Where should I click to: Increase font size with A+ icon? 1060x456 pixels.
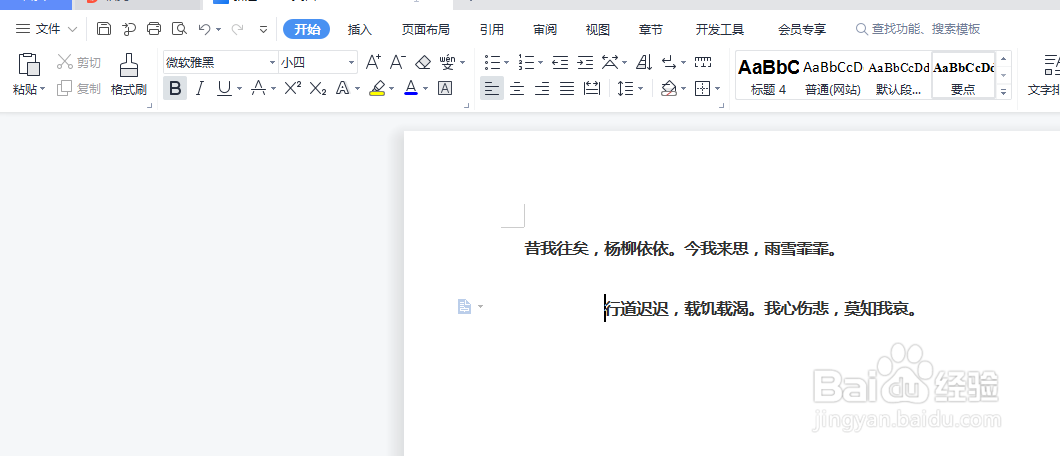point(373,63)
